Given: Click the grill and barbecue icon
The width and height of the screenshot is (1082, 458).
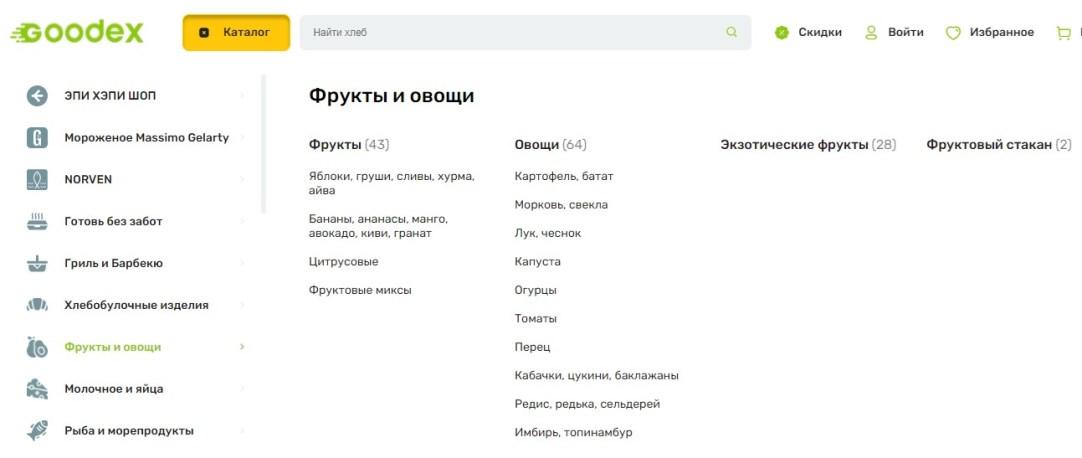Looking at the screenshot, I should pos(37,263).
